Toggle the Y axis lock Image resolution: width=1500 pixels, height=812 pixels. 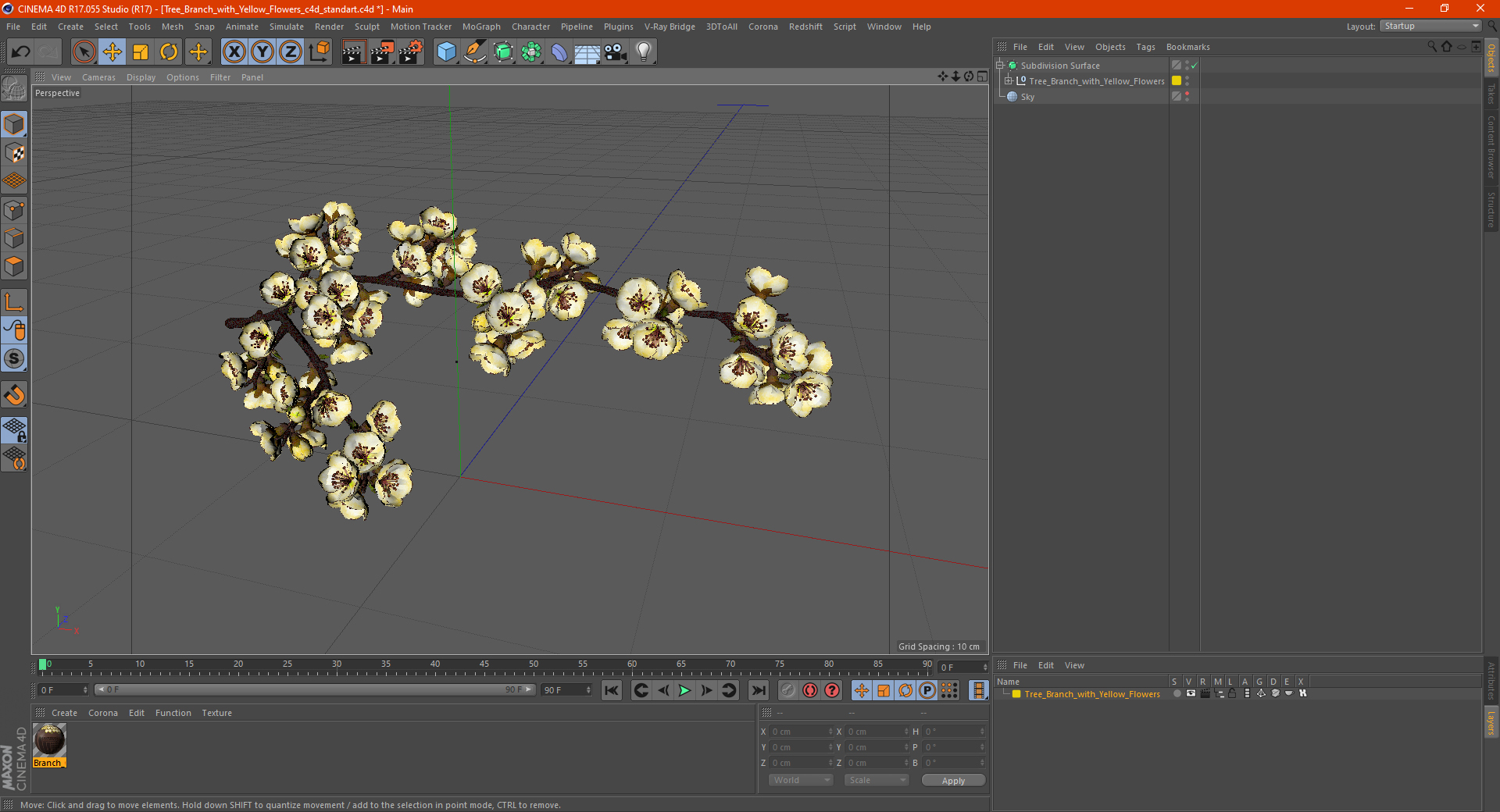pos(262,52)
